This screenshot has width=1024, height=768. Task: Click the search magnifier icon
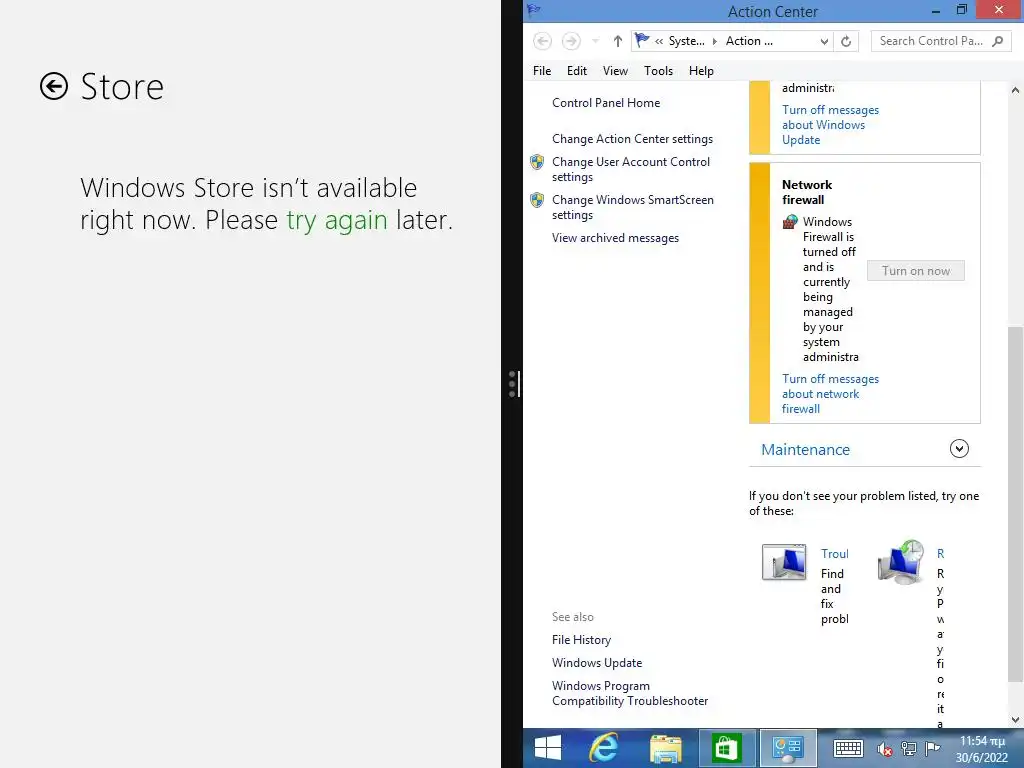[x=997, y=41]
